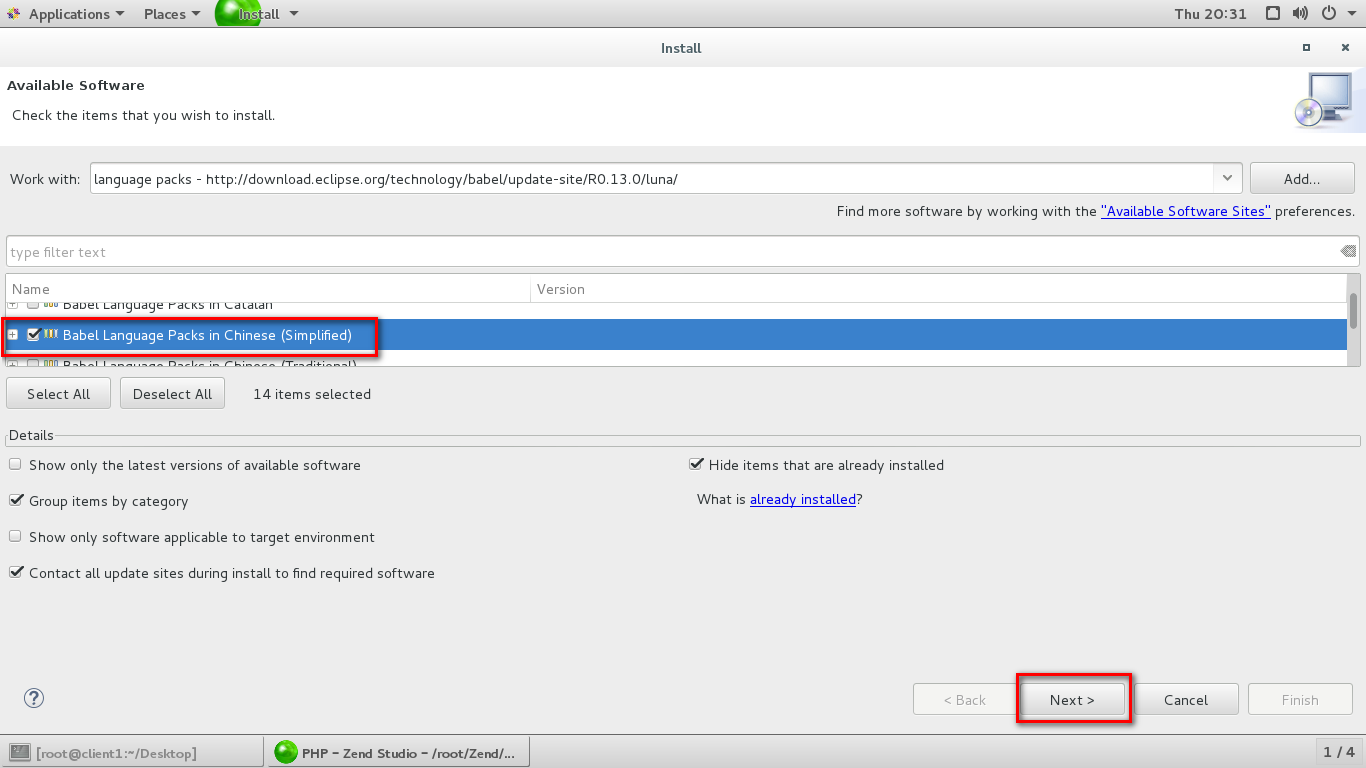Click the Next > button

coord(1072,700)
